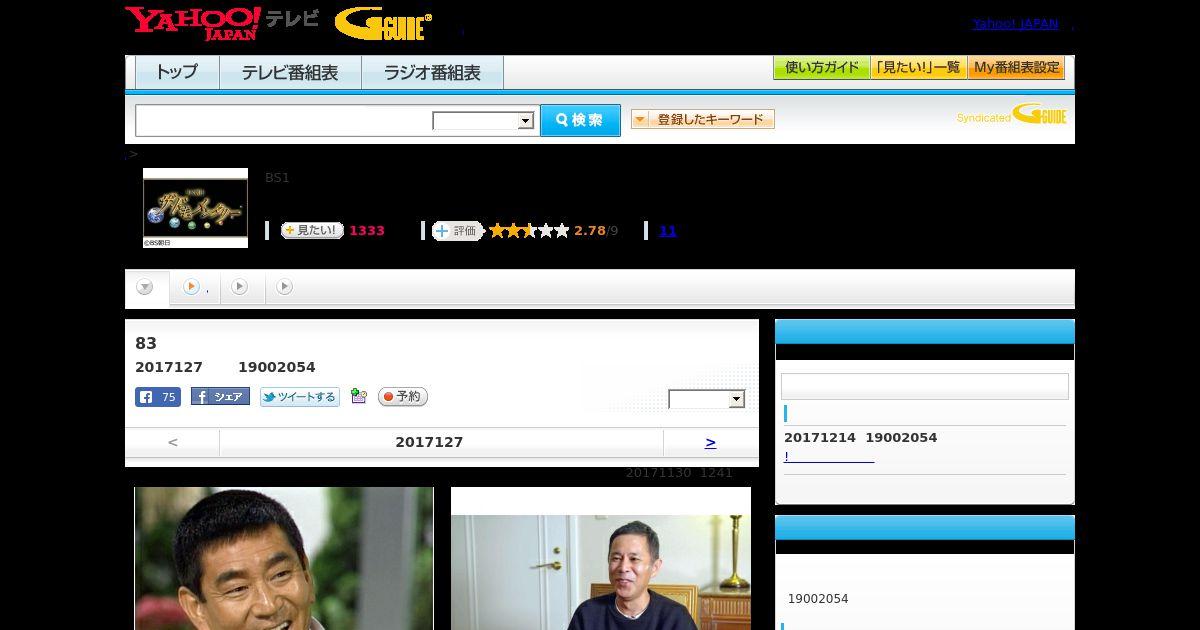The image size is (1200, 630).
Task: Open the Yahoo! JAPAN link
Action: tap(1015, 24)
